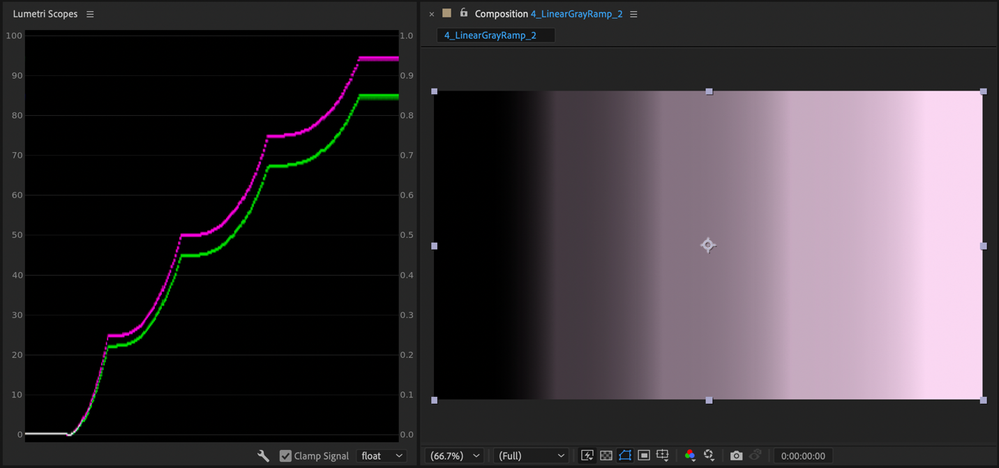Screen dimensions: 999x468
Task: Click the Composition 4_LinearGrayRamp_2 panel title
Action: (549, 14)
